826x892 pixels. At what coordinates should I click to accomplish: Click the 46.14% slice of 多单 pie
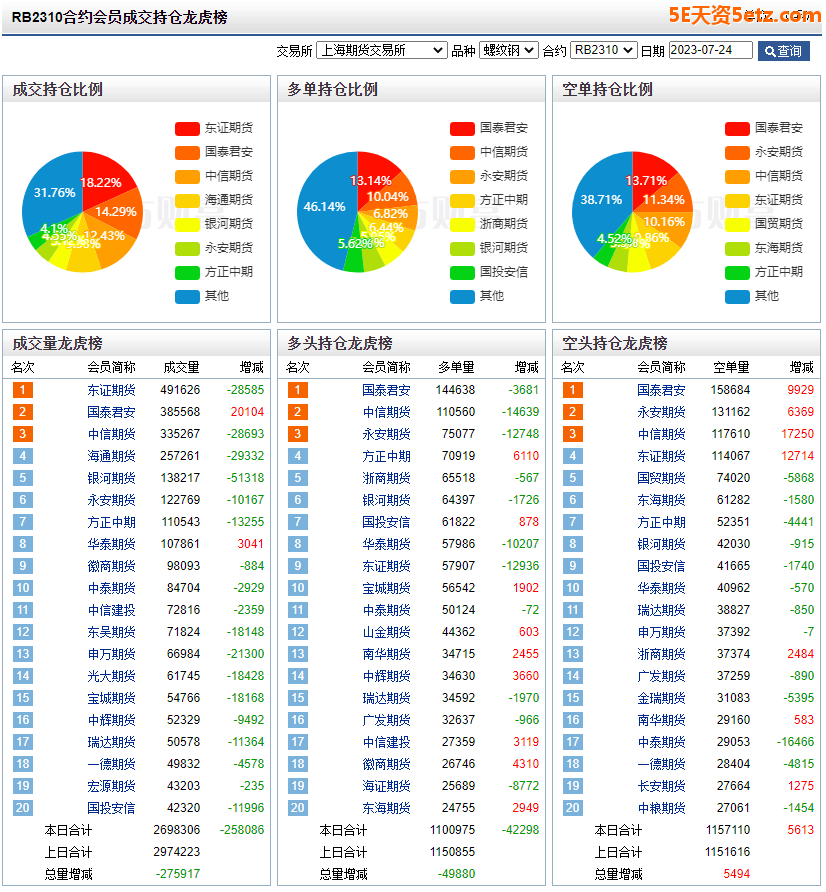click(323, 208)
